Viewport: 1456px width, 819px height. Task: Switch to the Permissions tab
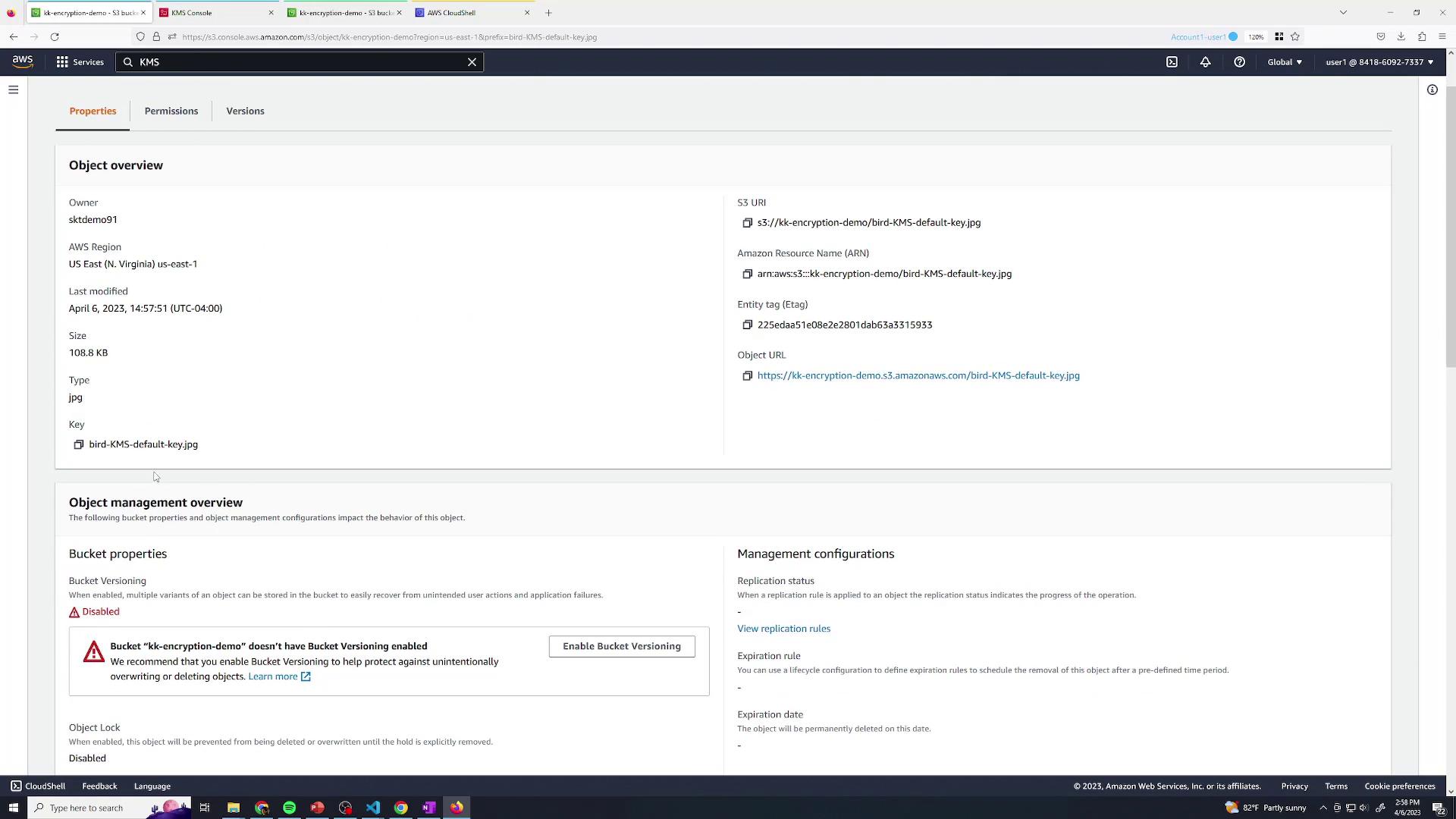pyautogui.click(x=171, y=111)
